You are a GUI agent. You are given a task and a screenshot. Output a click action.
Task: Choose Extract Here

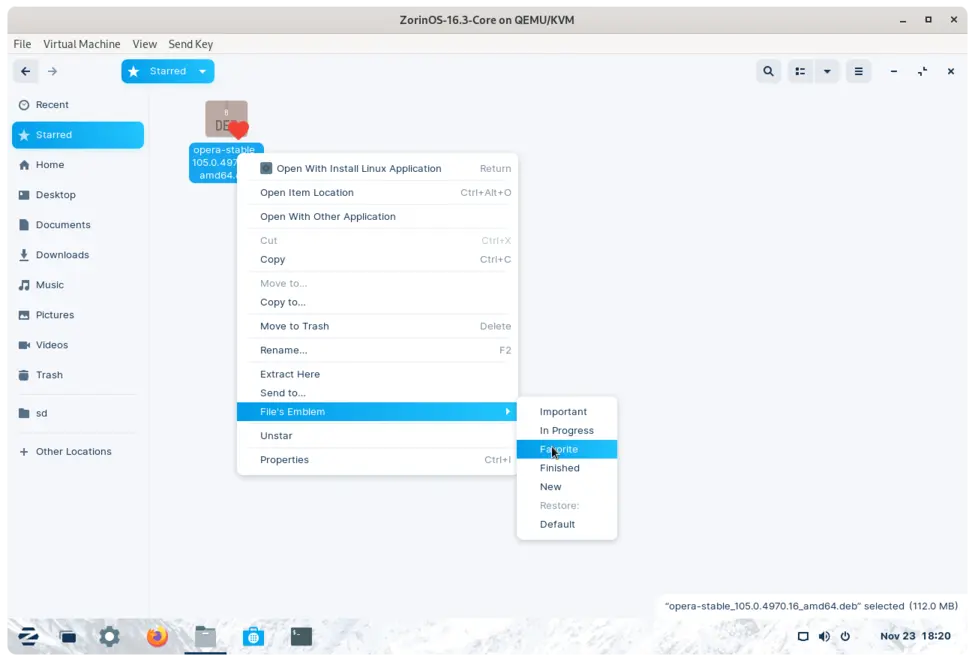[377, 374]
